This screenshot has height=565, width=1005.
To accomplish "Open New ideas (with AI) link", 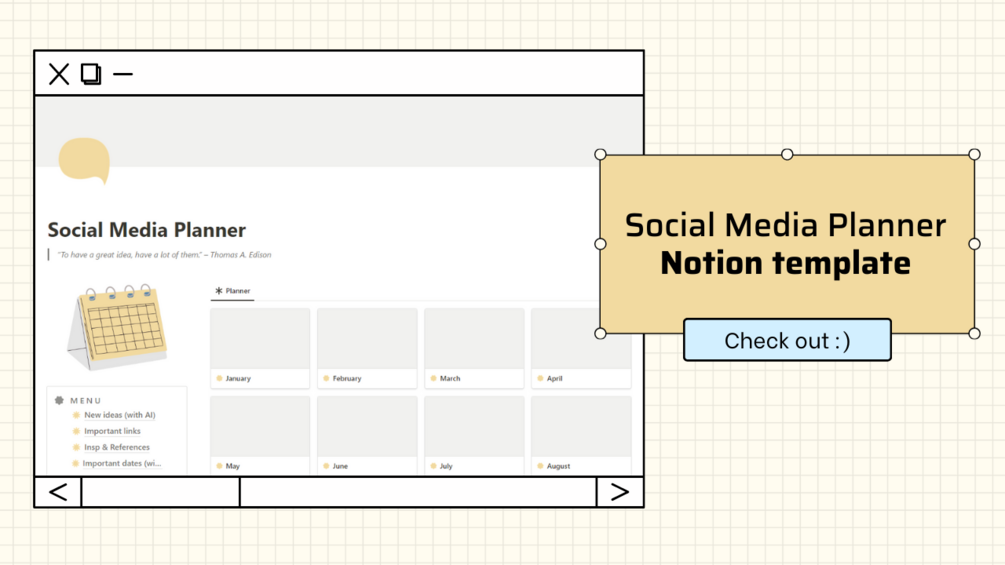I will (120, 415).
